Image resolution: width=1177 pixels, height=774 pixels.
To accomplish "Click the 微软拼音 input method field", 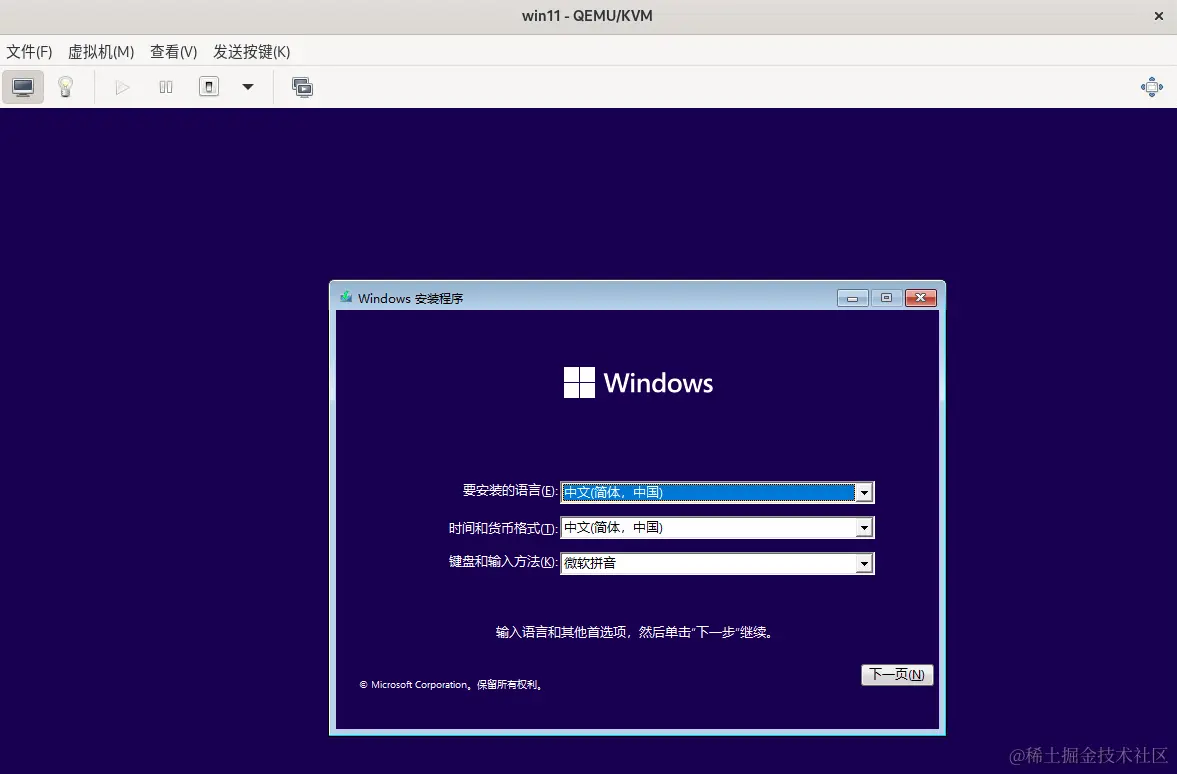I will (x=717, y=563).
